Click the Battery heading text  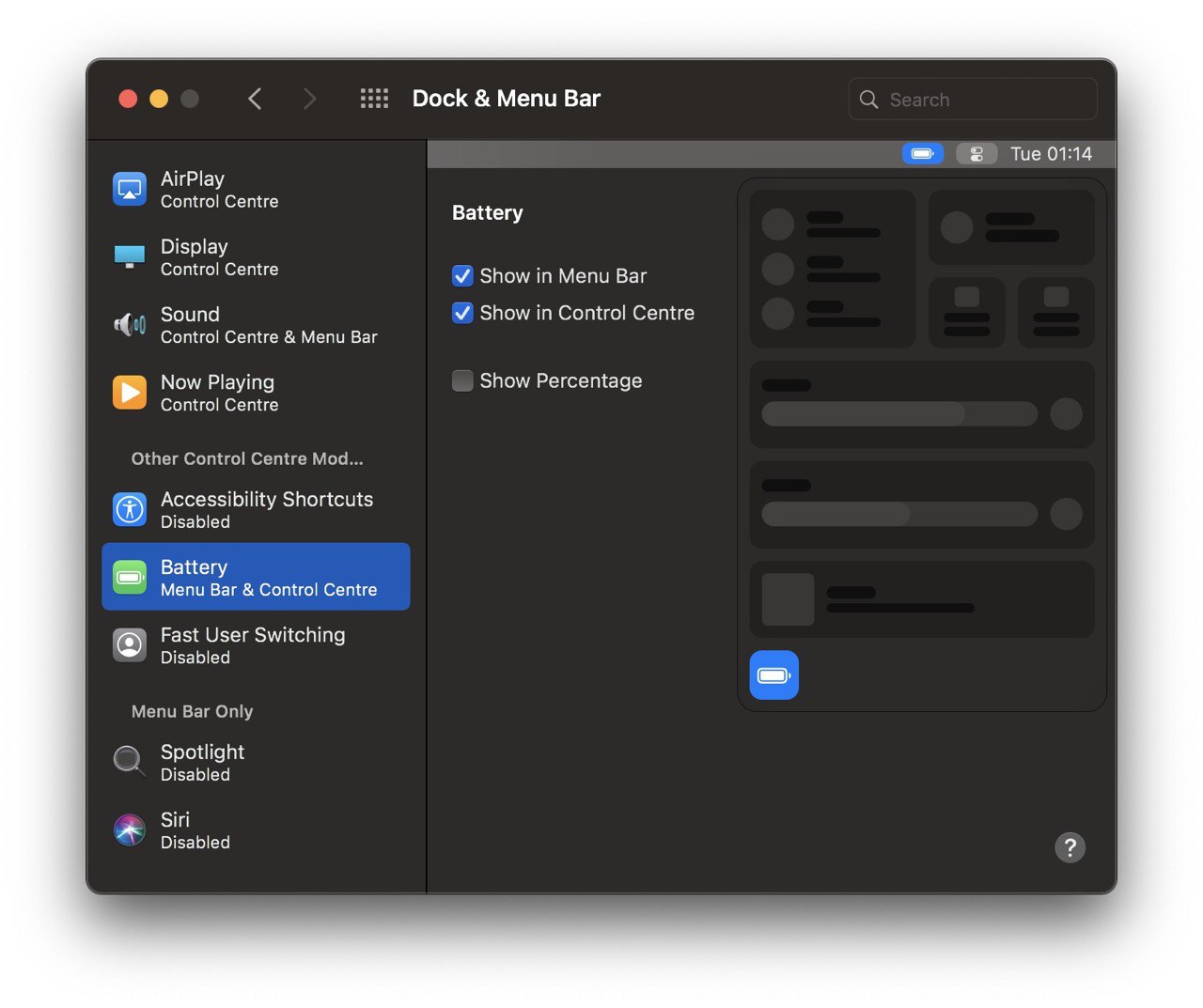pyautogui.click(x=487, y=213)
